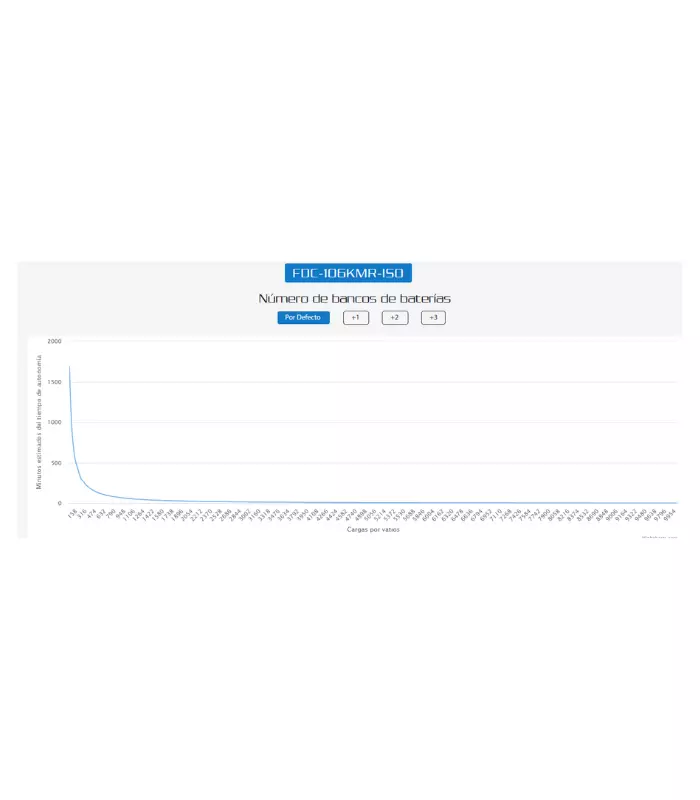Screen dimensions: 700x800
Task: Click the 474 label on the horizontal axis
Action: coord(92,513)
